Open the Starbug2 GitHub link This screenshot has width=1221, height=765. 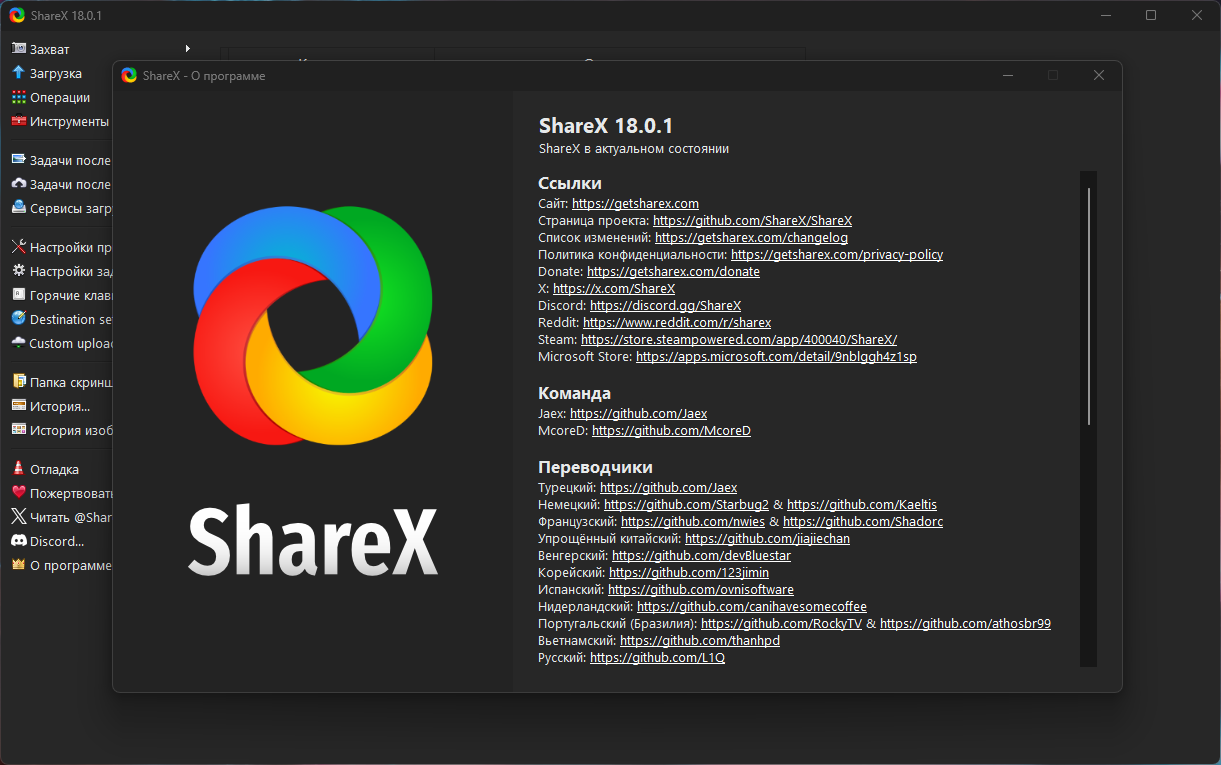pyautogui.click(x=686, y=504)
